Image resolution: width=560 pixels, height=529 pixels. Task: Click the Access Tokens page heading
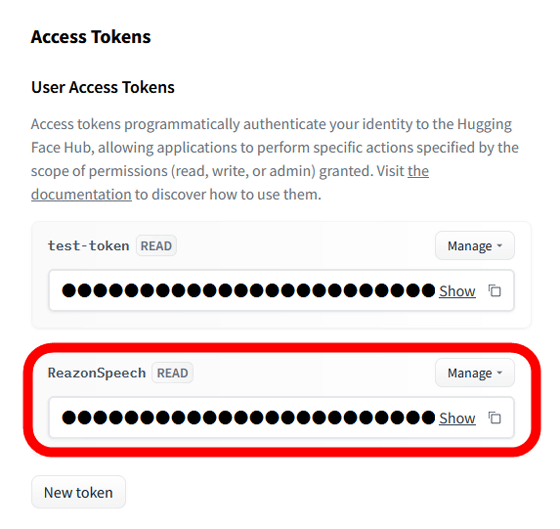click(x=91, y=37)
